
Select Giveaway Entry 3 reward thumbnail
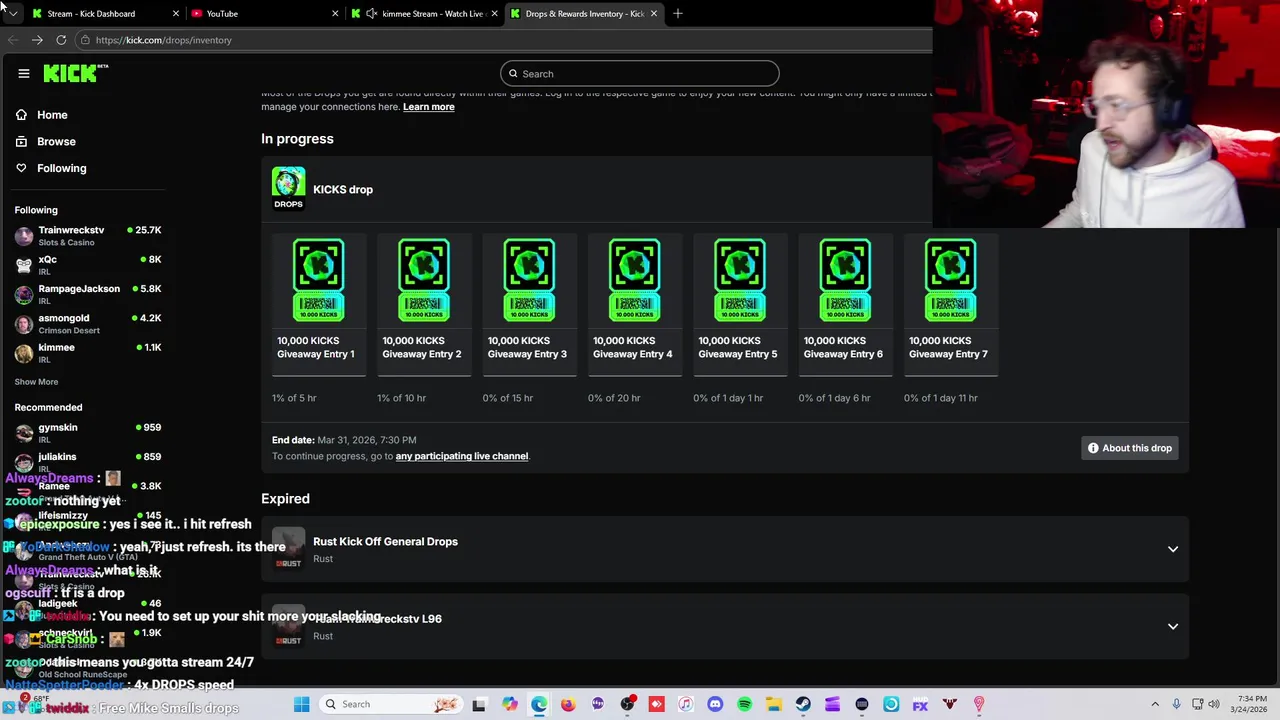click(529, 280)
